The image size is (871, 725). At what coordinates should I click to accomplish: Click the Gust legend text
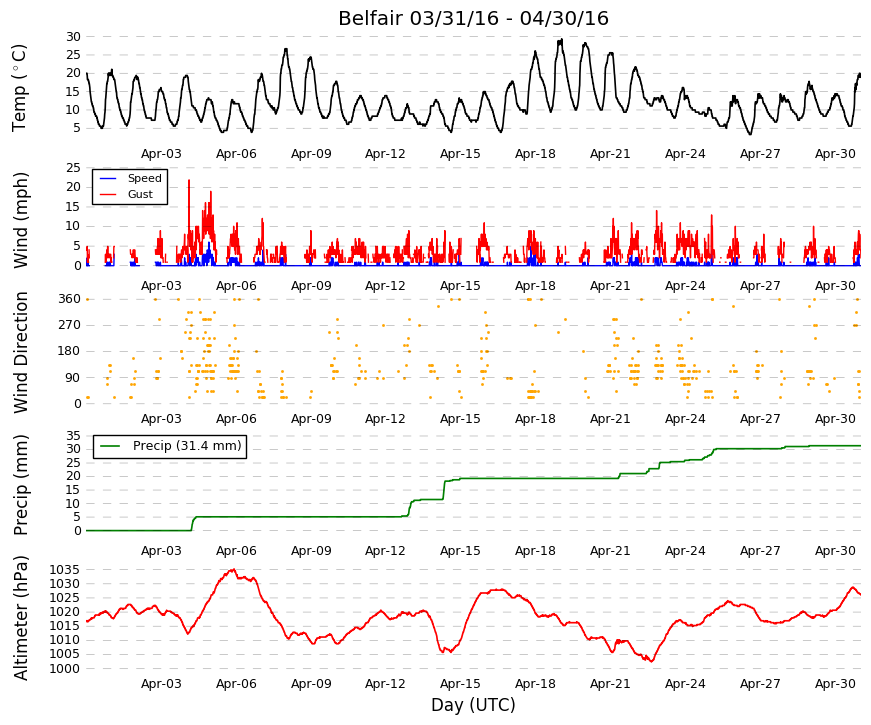(140, 194)
